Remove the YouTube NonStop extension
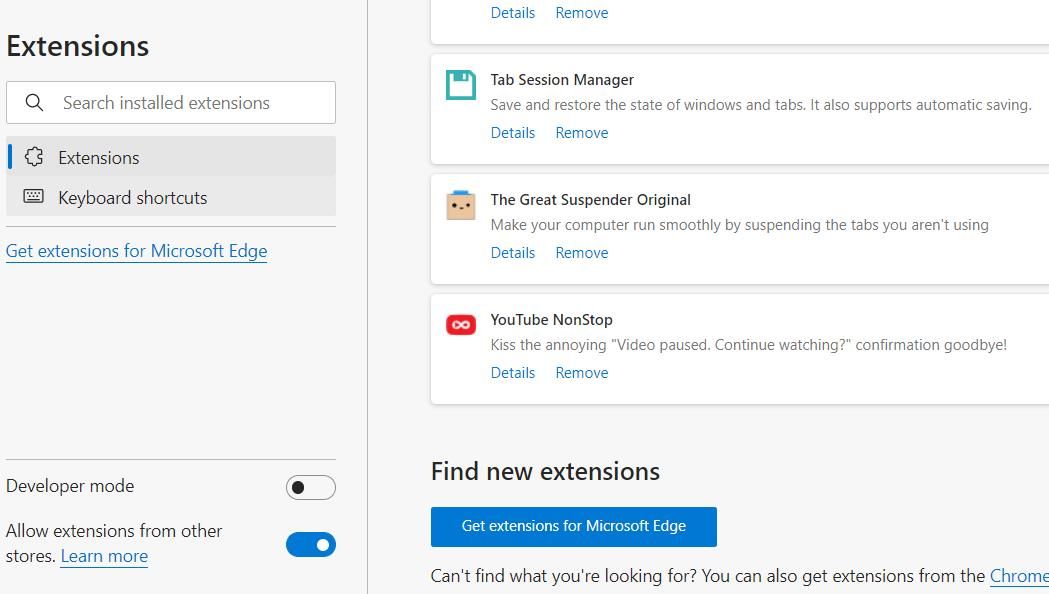This screenshot has width=1049, height=594. point(581,373)
